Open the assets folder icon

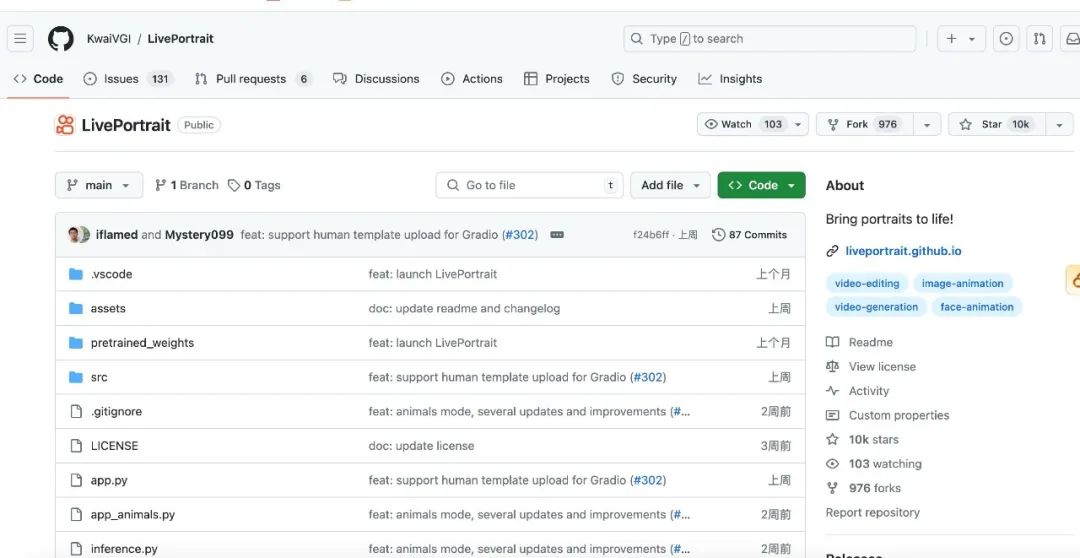(76, 309)
